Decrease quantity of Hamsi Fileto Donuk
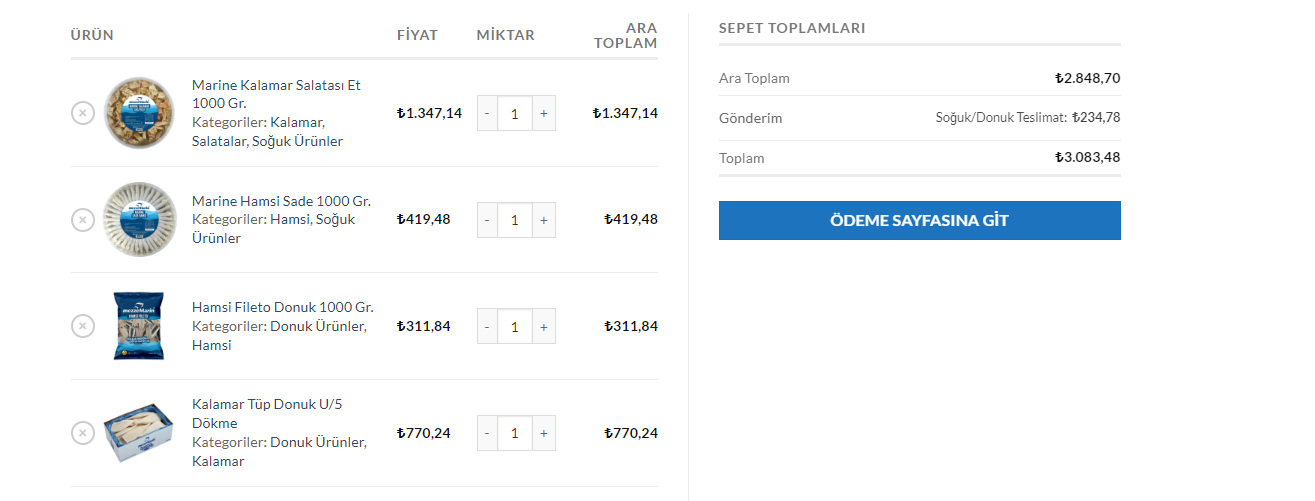 487,326
